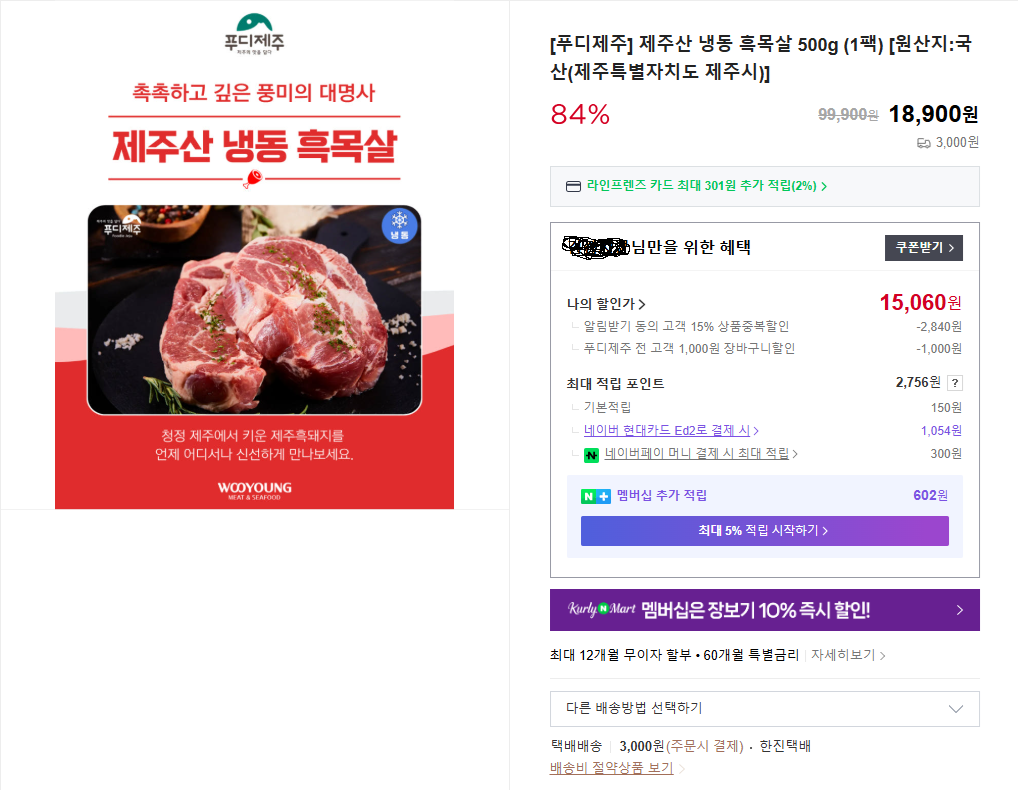
Task: Expand 나의 할인가 details
Action: [606, 304]
